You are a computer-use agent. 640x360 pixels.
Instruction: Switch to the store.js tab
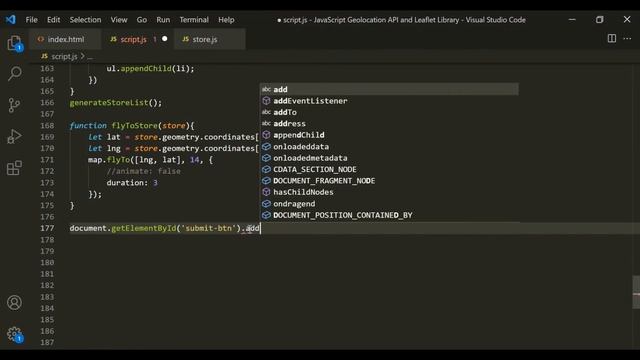pyautogui.click(x=209, y=39)
